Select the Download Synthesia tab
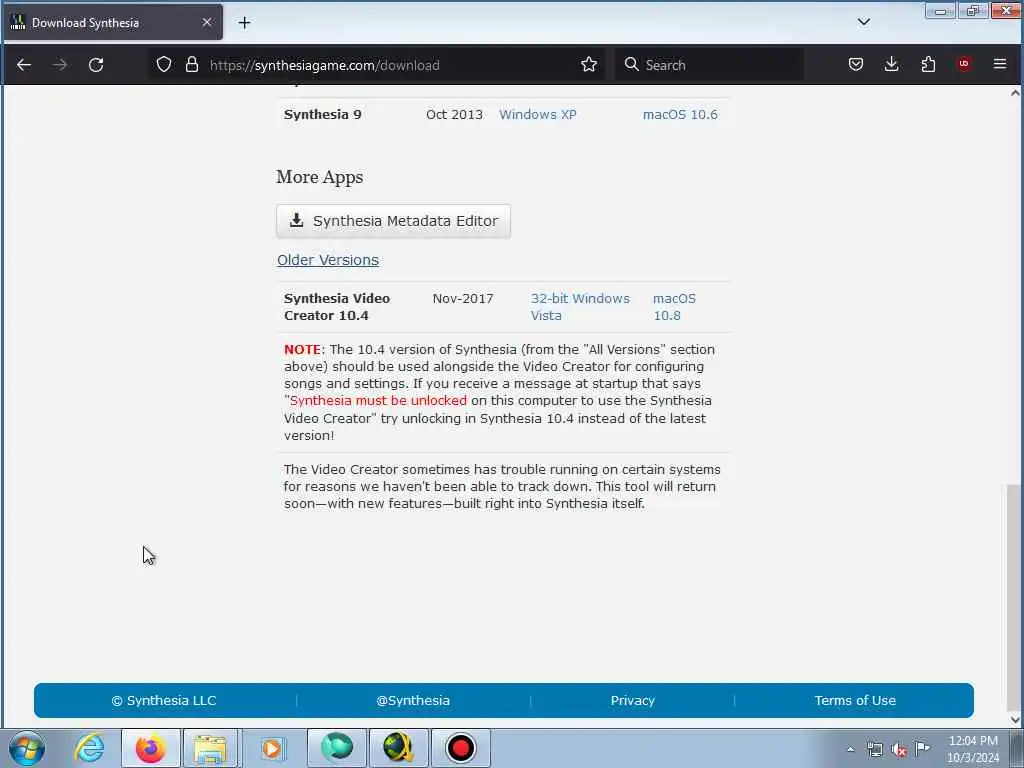This screenshot has height=768, width=1024. coord(112,23)
